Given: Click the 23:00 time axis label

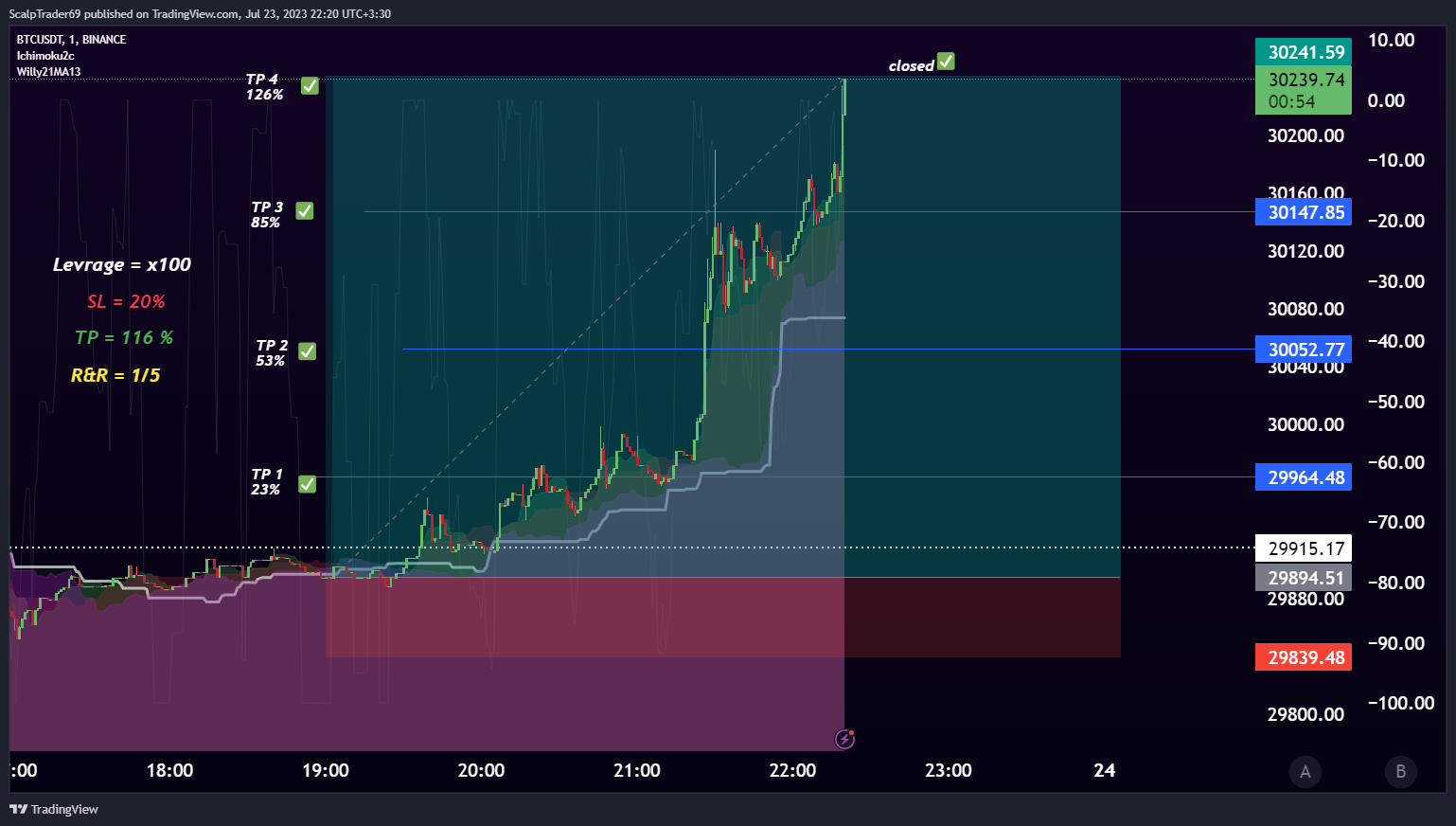Looking at the screenshot, I should click(x=949, y=770).
